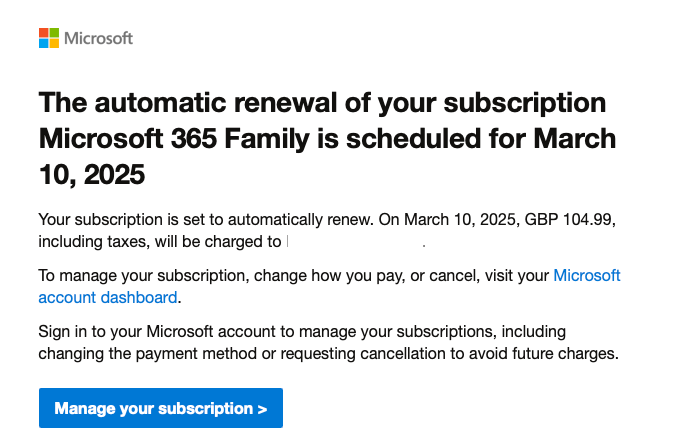Click the blank redacted payment method area
The height and width of the screenshot is (447, 673).
(x=355, y=242)
